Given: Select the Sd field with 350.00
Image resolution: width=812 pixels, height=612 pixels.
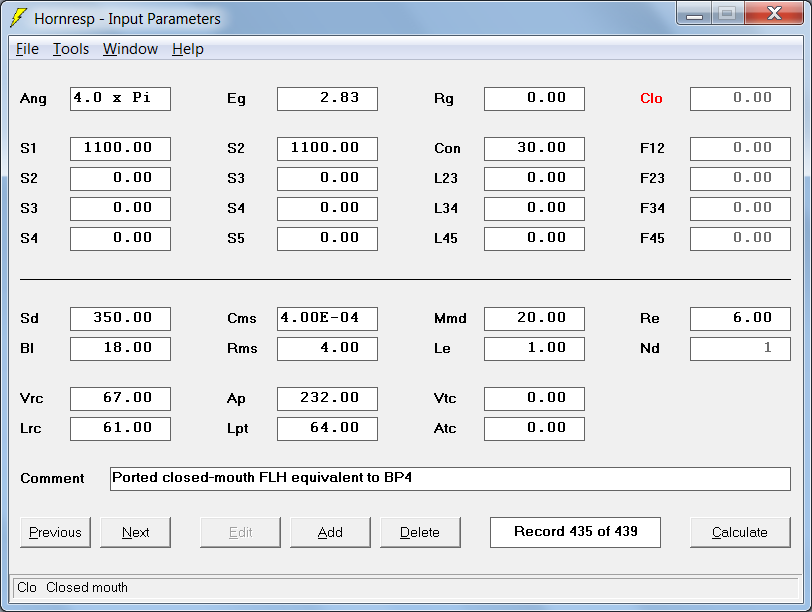Looking at the screenshot, I should [x=120, y=319].
